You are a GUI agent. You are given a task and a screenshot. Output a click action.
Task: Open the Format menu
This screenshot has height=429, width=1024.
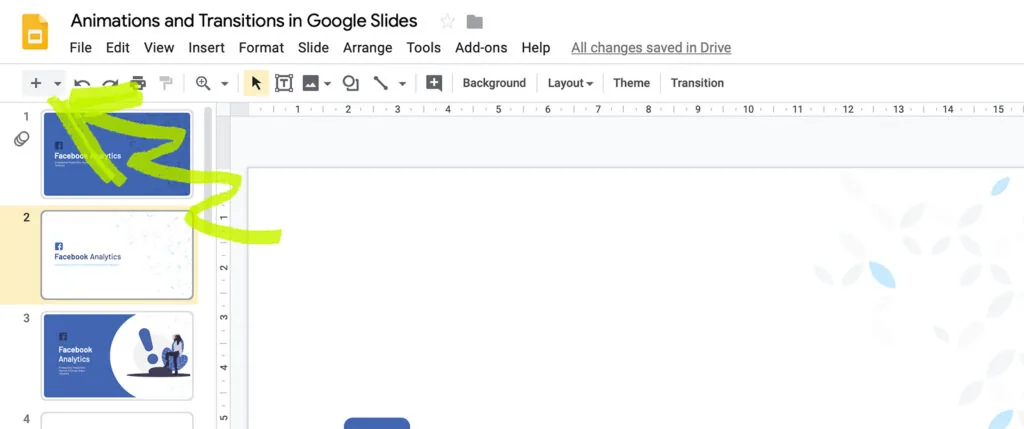click(261, 48)
